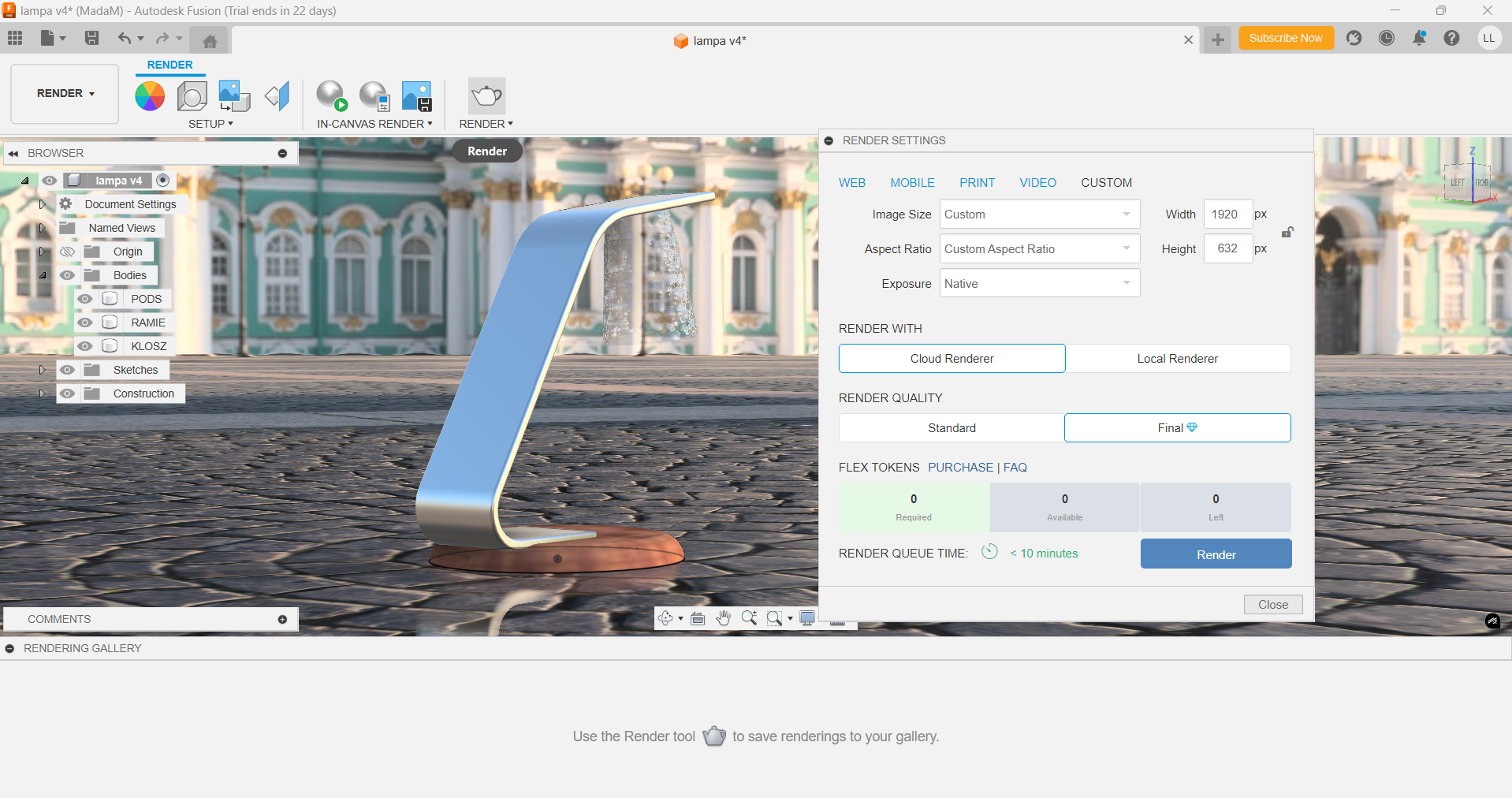Open the Exposure dropdown

click(x=1039, y=284)
